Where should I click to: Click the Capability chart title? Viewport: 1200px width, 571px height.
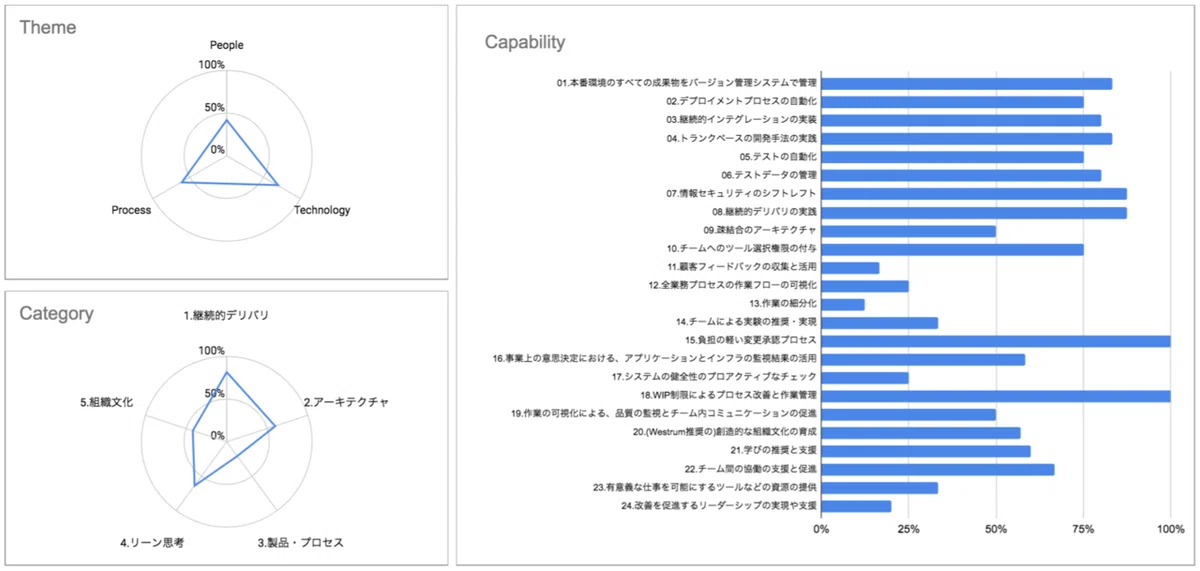525,42
